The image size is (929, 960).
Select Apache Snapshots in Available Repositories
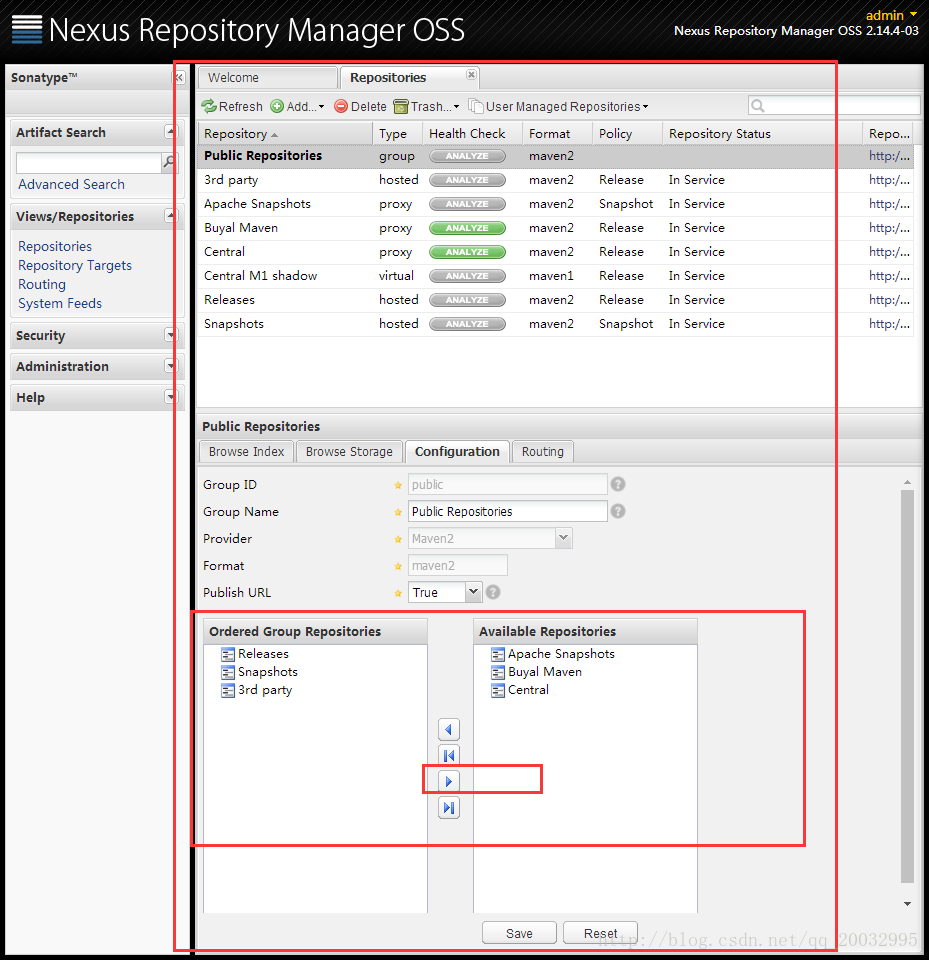coord(561,654)
